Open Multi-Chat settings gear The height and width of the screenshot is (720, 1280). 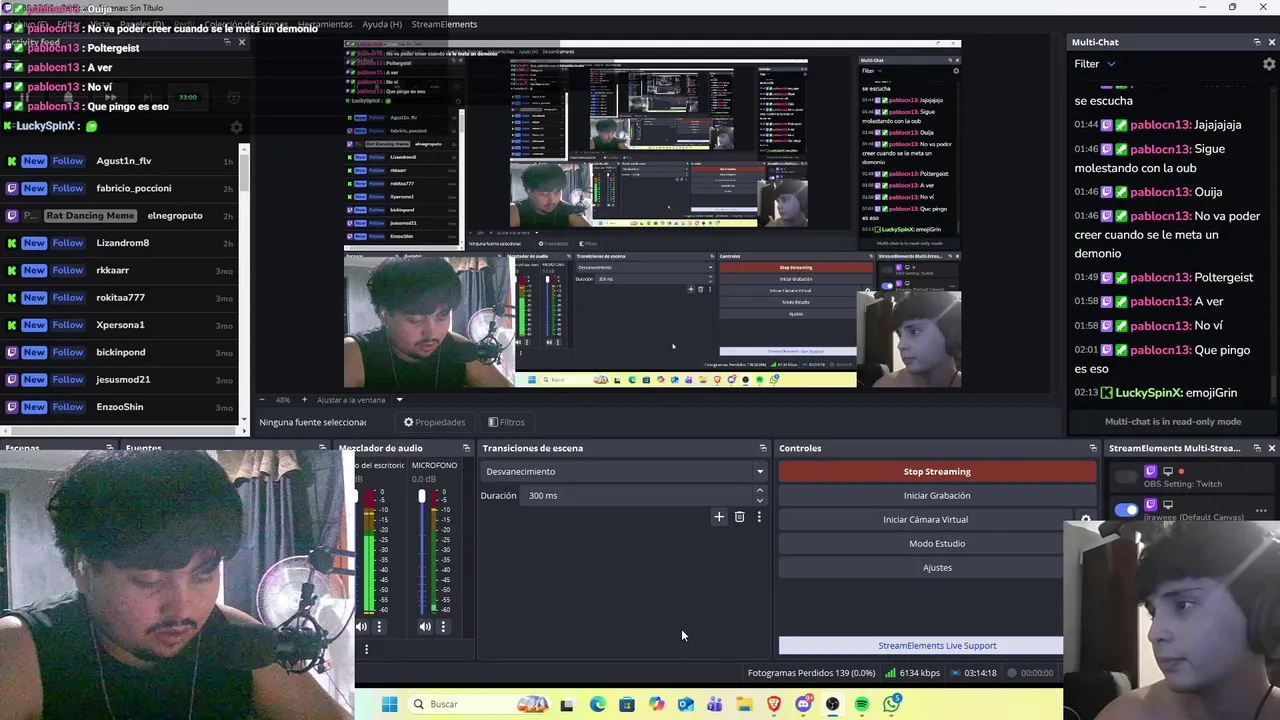tap(1269, 64)
